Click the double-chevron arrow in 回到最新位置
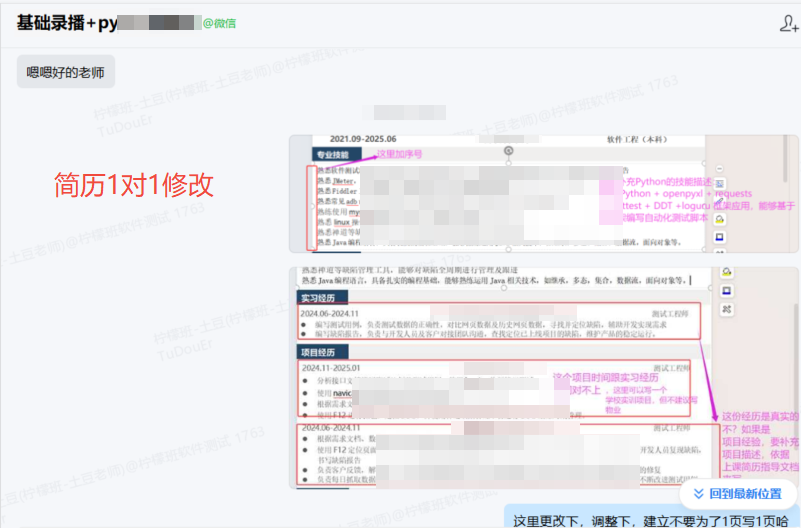This screenshot has width=801, height=528. pyautogui.click(x=695, y=494)
